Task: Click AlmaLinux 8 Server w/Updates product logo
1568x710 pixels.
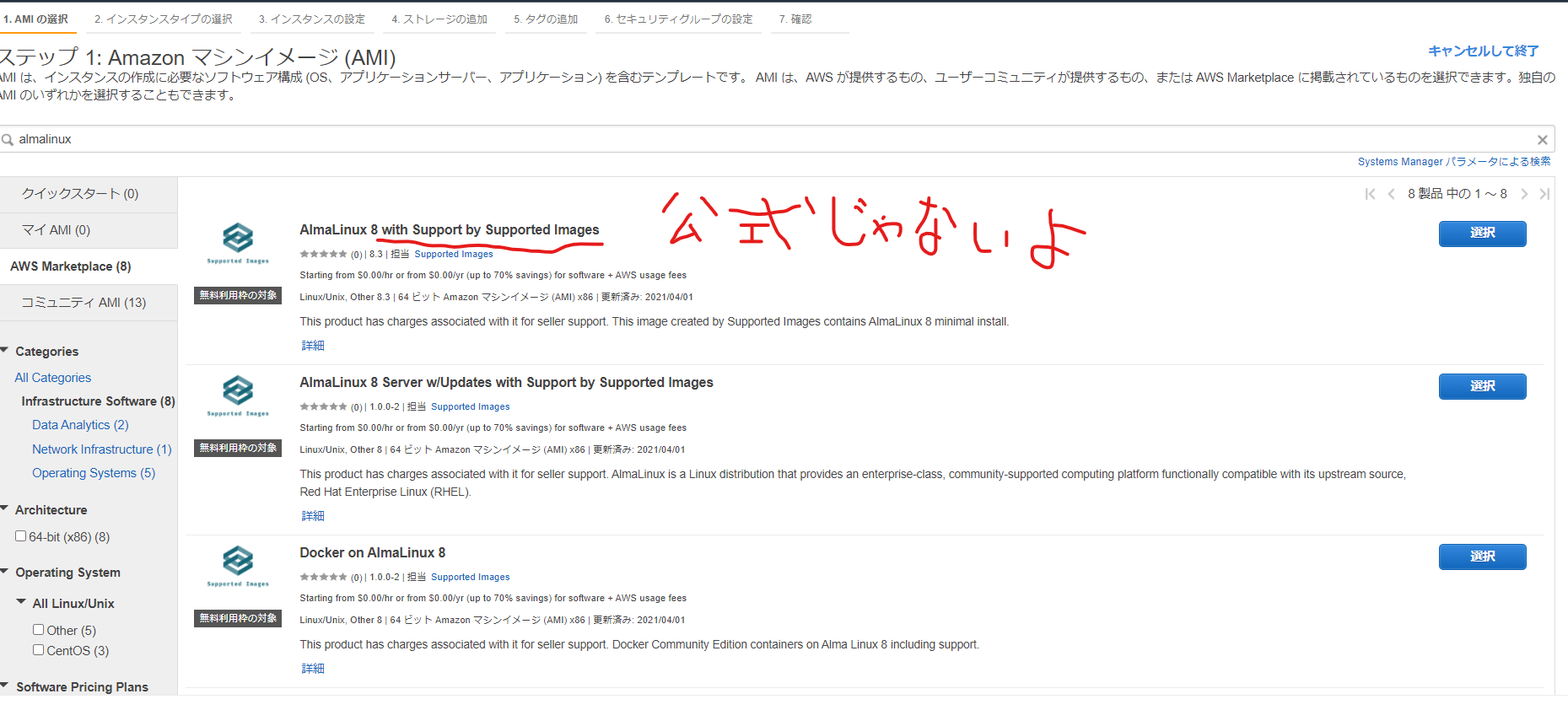Action: pos(238,395)
